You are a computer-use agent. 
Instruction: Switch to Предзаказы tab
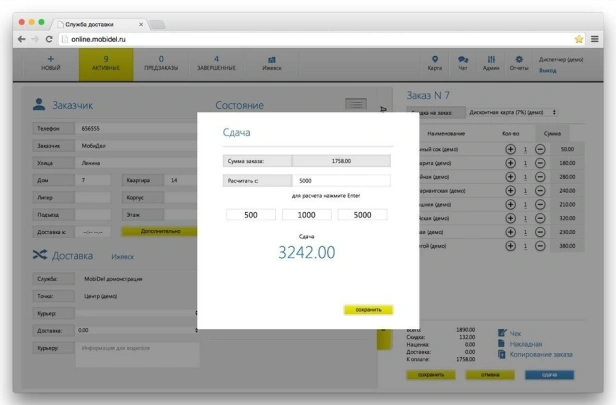pos(161,63)
